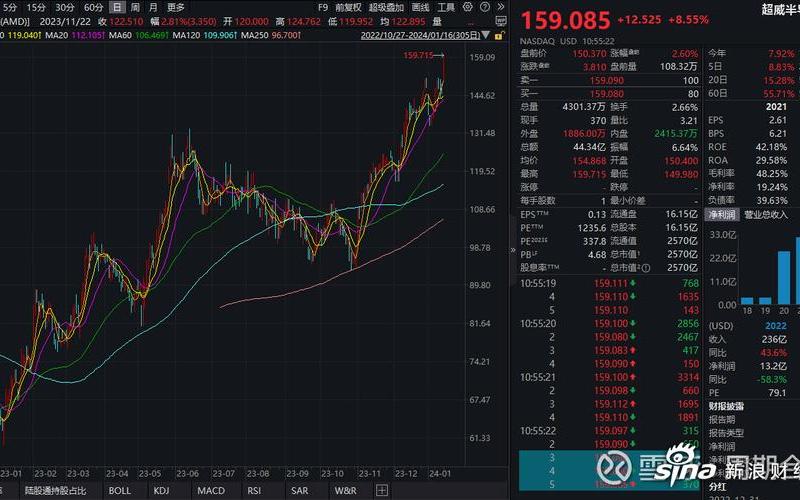Open the 更多 period dropdown
This screenshot has height=500, width=800.
(176, 7)
